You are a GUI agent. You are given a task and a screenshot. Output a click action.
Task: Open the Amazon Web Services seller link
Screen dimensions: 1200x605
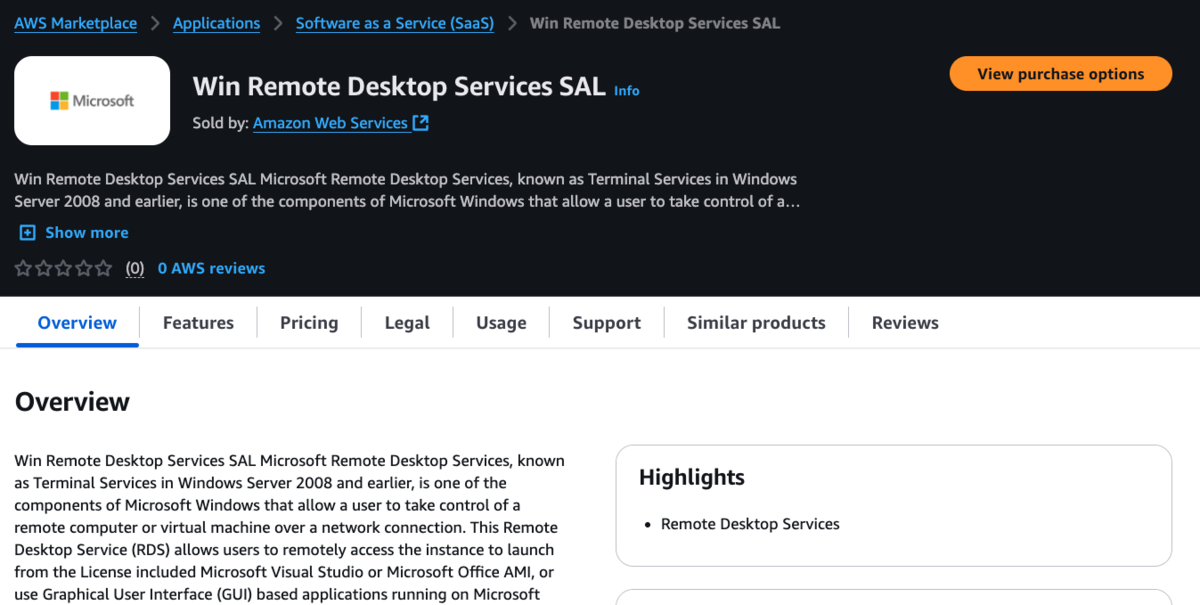330,123
